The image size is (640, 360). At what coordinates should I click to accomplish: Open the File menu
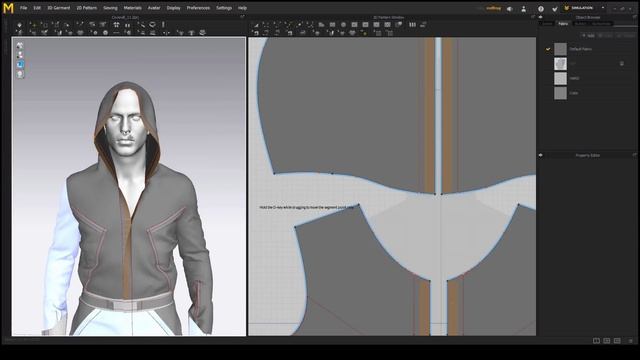point(24,8)
